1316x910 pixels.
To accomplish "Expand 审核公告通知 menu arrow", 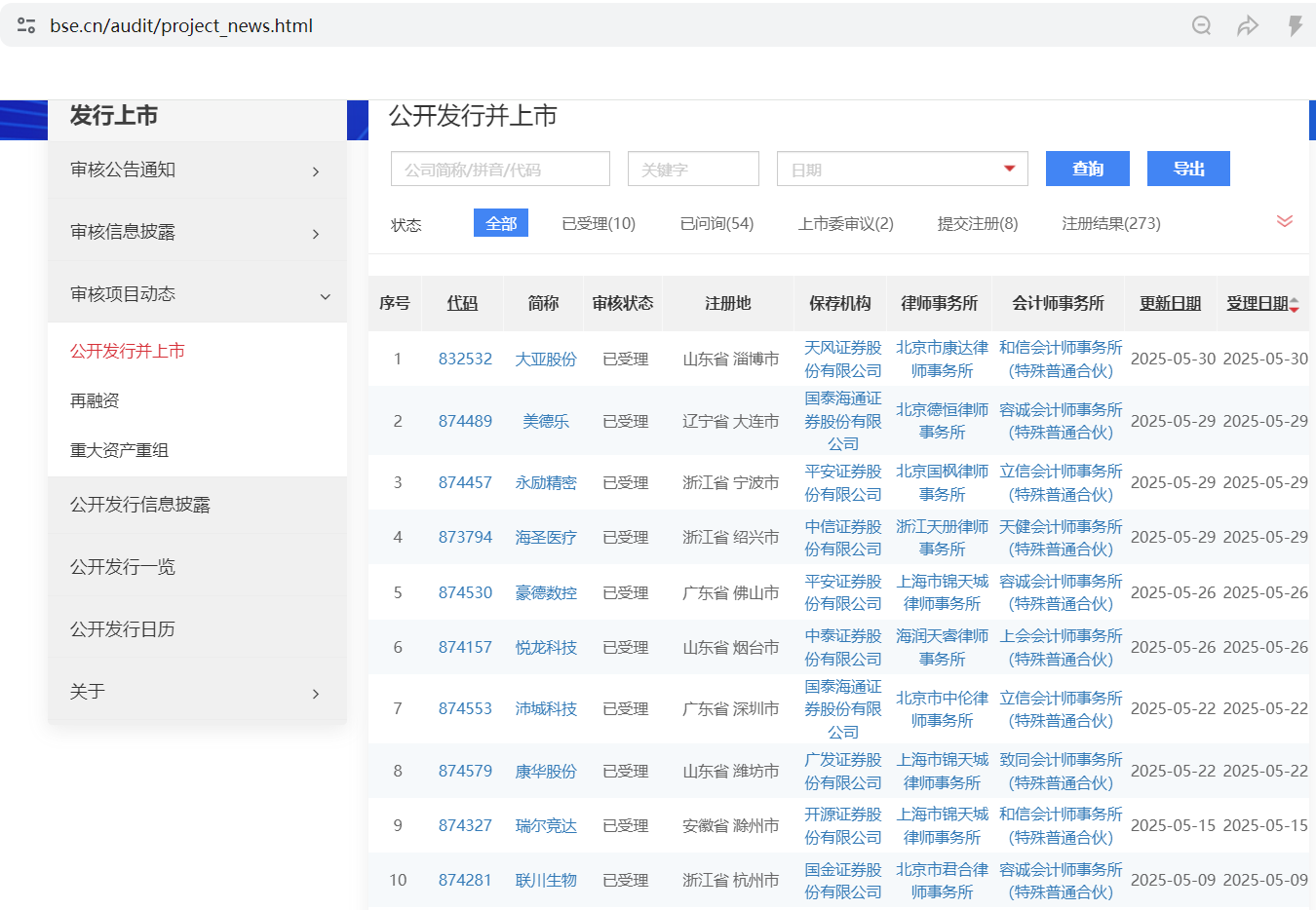I will 316,171.
